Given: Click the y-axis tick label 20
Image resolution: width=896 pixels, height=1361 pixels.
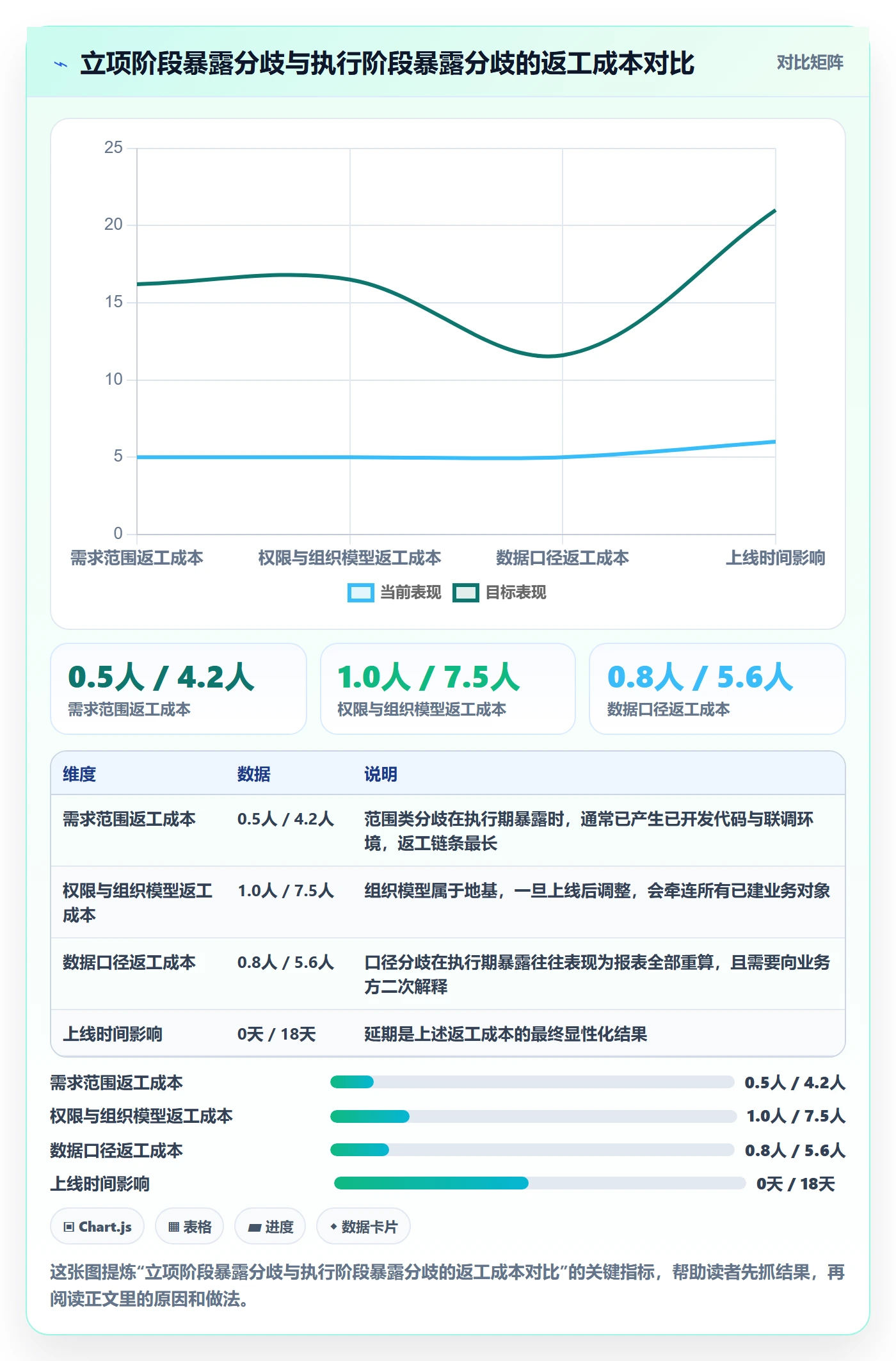Looking at the screenshot, I should tap(113, 225).
